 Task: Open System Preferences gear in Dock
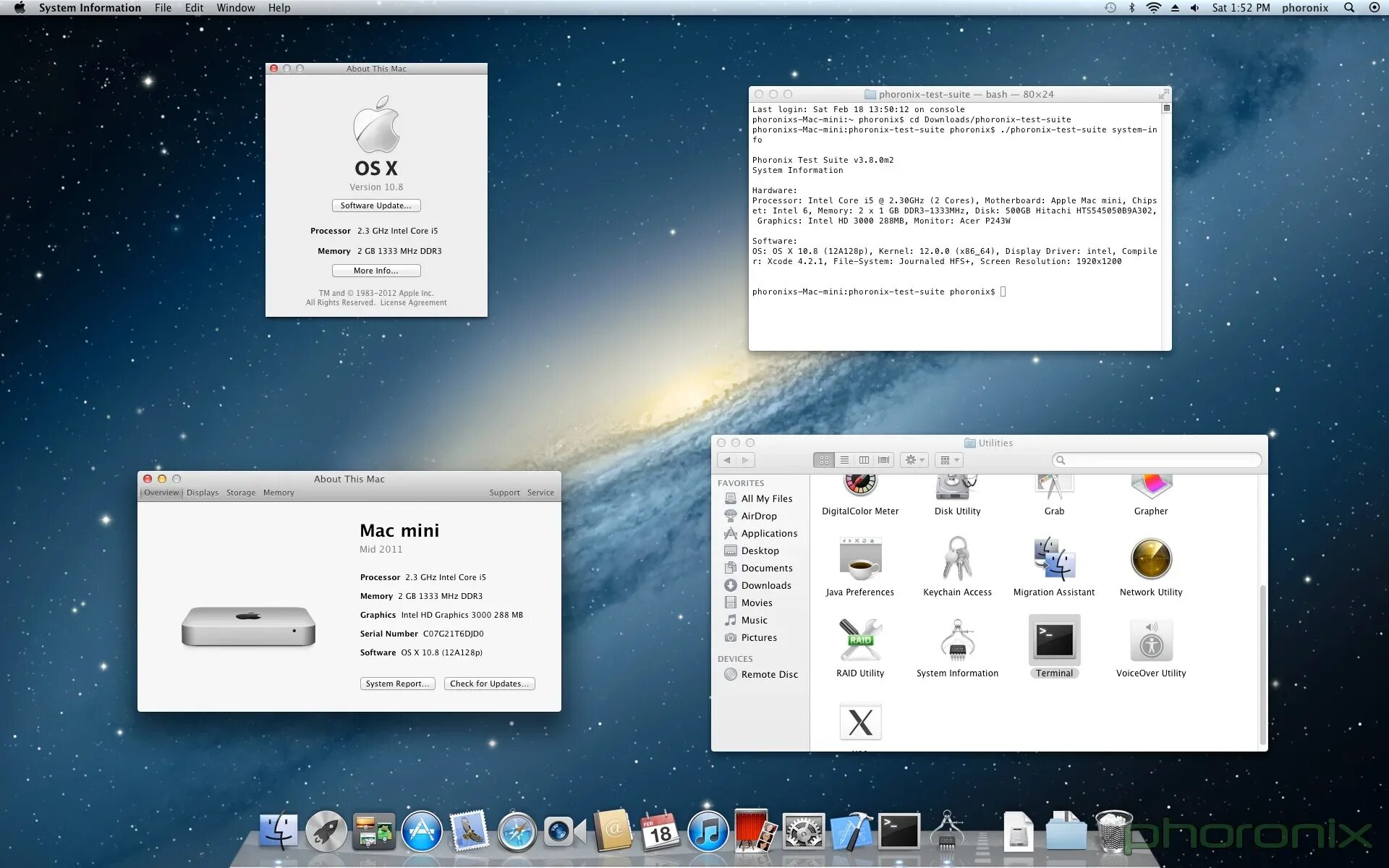(803, 832)
